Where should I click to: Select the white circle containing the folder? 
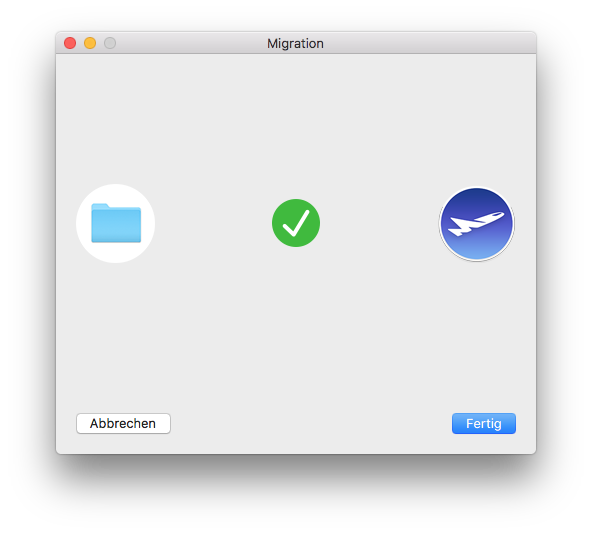[x=116, y=223]
